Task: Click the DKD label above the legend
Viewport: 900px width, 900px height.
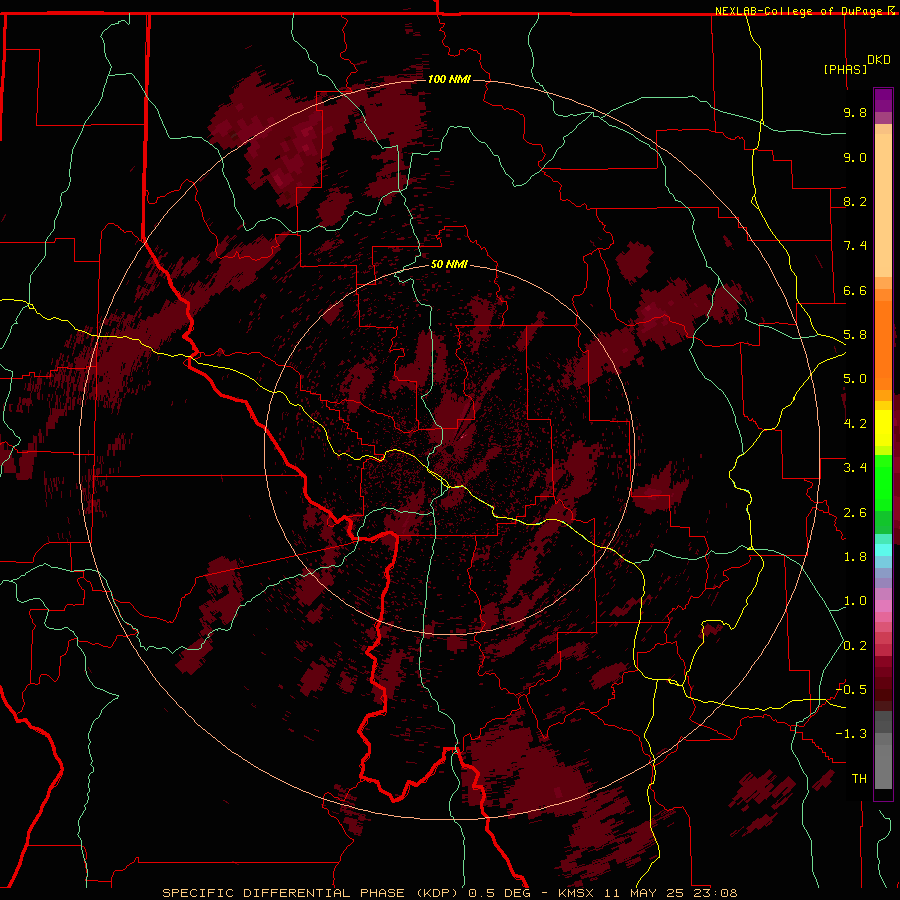Action: tap(879, 60)
